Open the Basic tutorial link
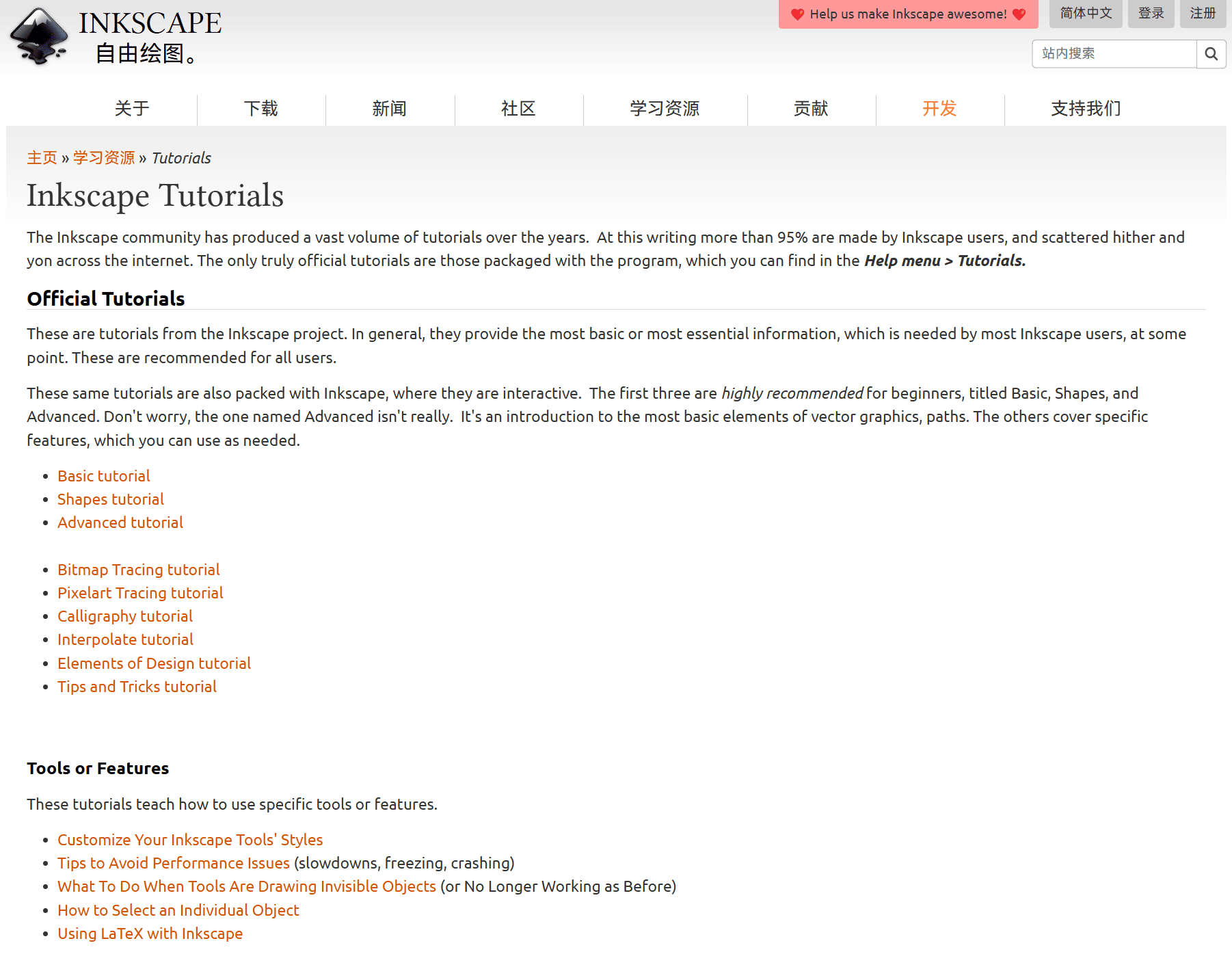 tap(104, 476)
